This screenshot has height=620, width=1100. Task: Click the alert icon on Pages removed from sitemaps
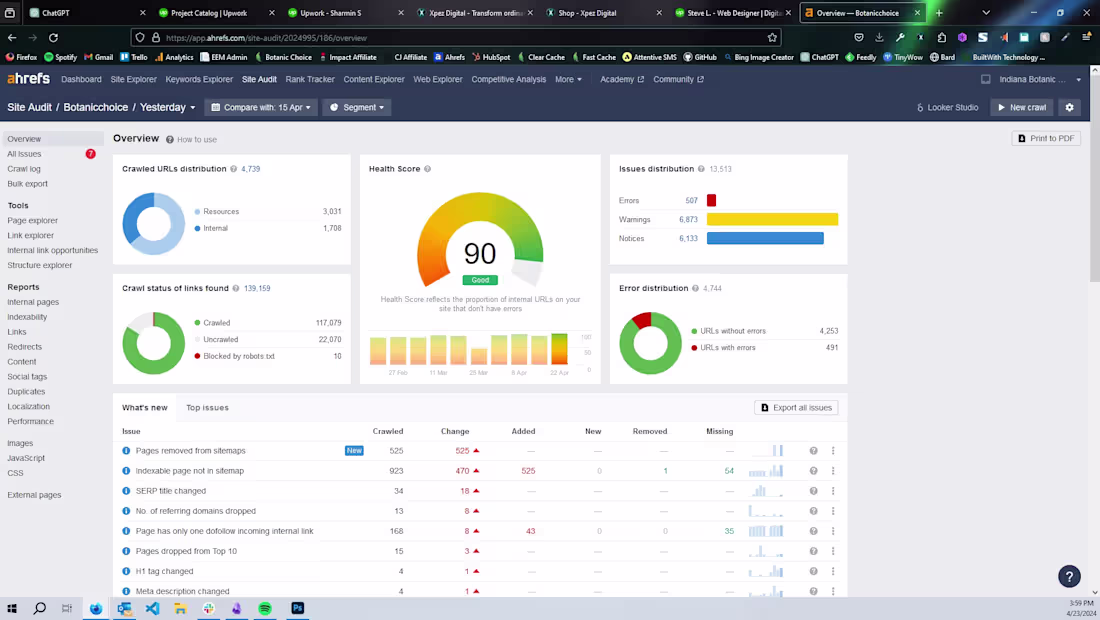pyautogui.click(x=124, y=451)
